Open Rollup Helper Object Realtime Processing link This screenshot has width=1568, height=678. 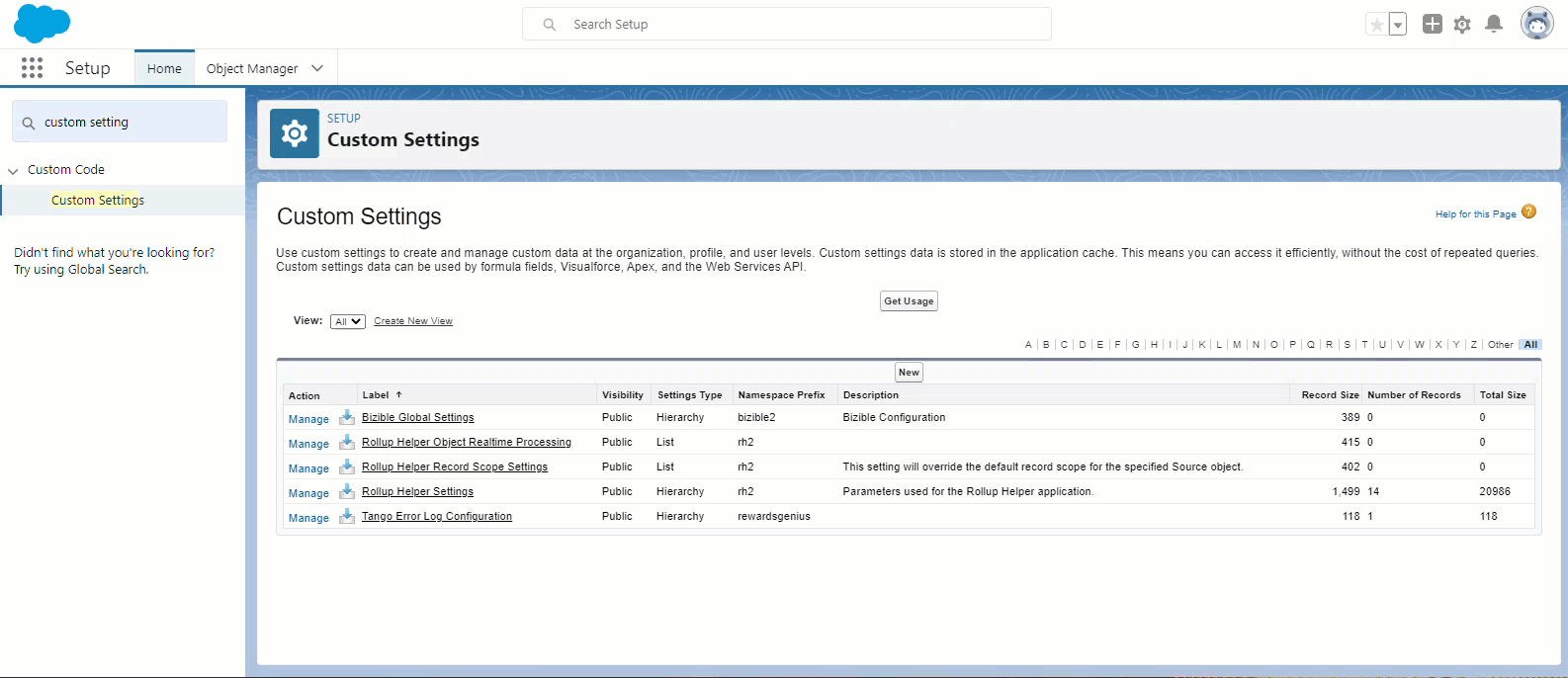(x=467, y=442)
